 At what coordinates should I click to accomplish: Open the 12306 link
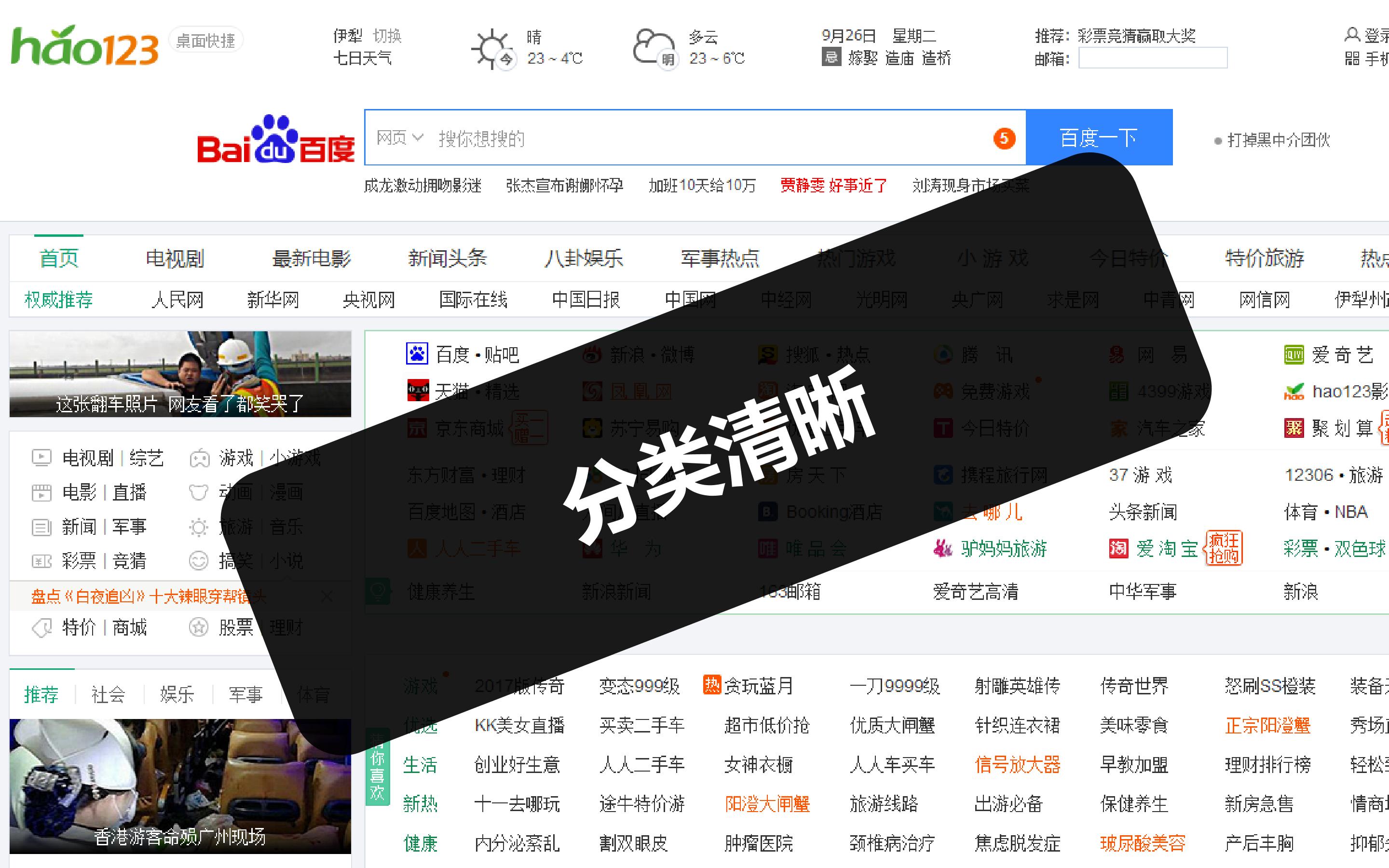point(1309,475)
